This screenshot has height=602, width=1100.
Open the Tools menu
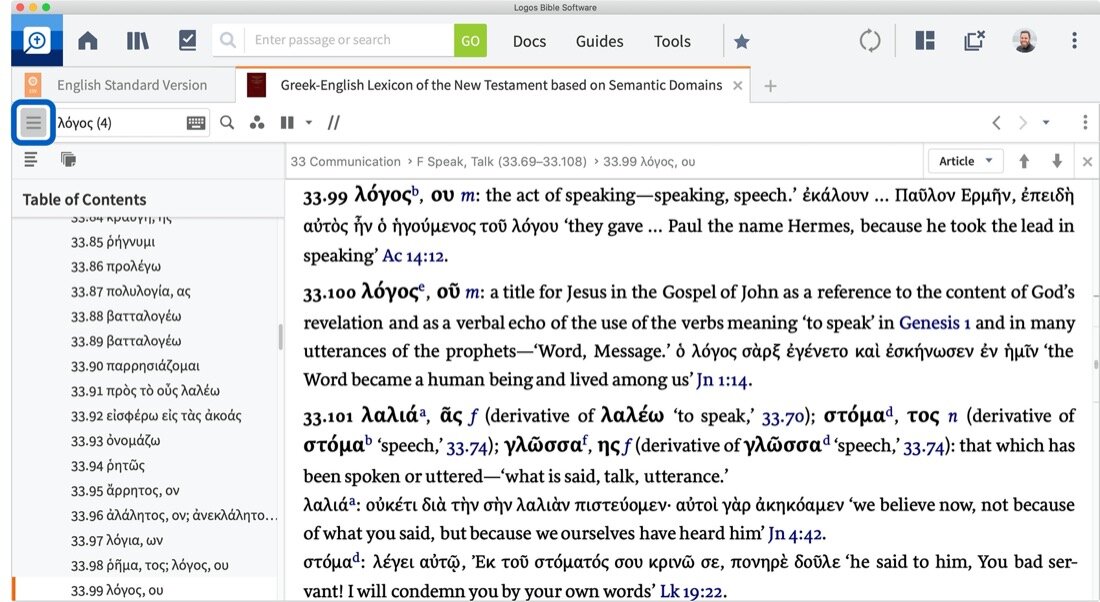pos(672,41)
